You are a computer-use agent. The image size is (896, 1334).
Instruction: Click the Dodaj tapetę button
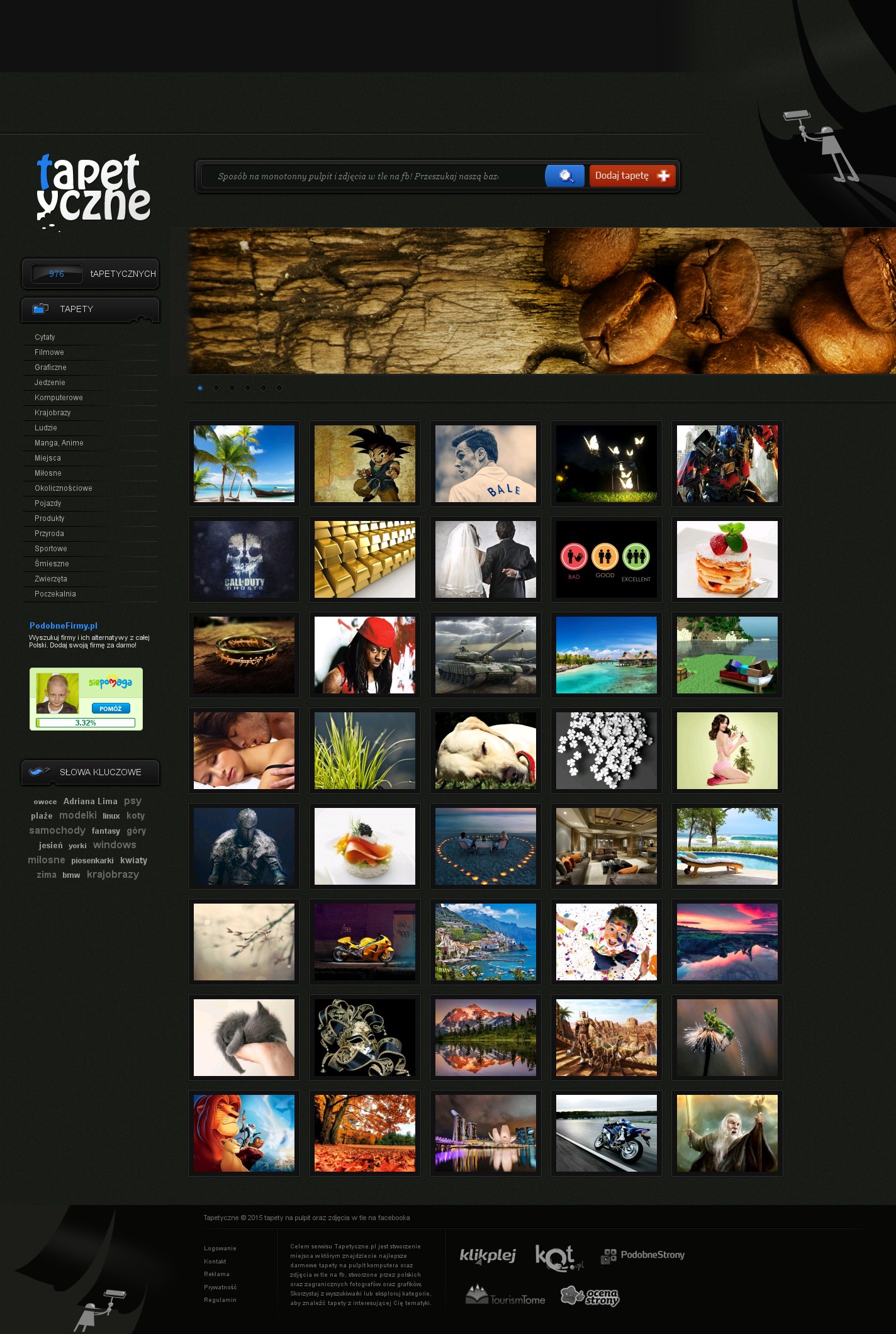pyautogui.click(x=632, y=176)
